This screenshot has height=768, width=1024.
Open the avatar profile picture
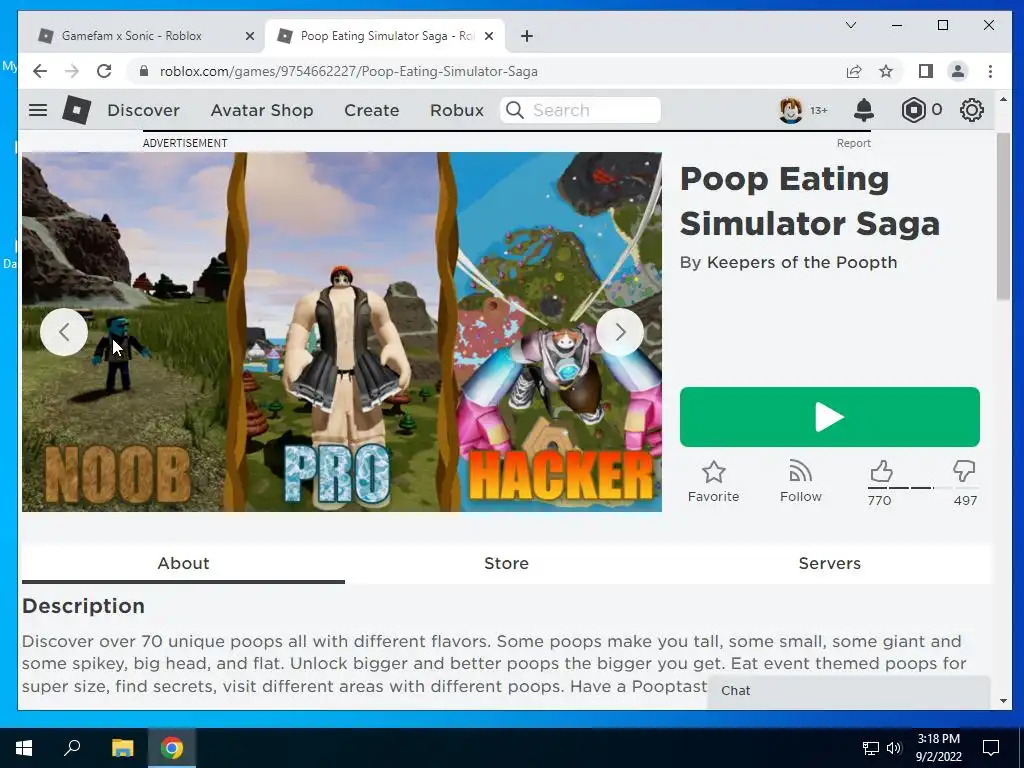(x=790, y=110)
